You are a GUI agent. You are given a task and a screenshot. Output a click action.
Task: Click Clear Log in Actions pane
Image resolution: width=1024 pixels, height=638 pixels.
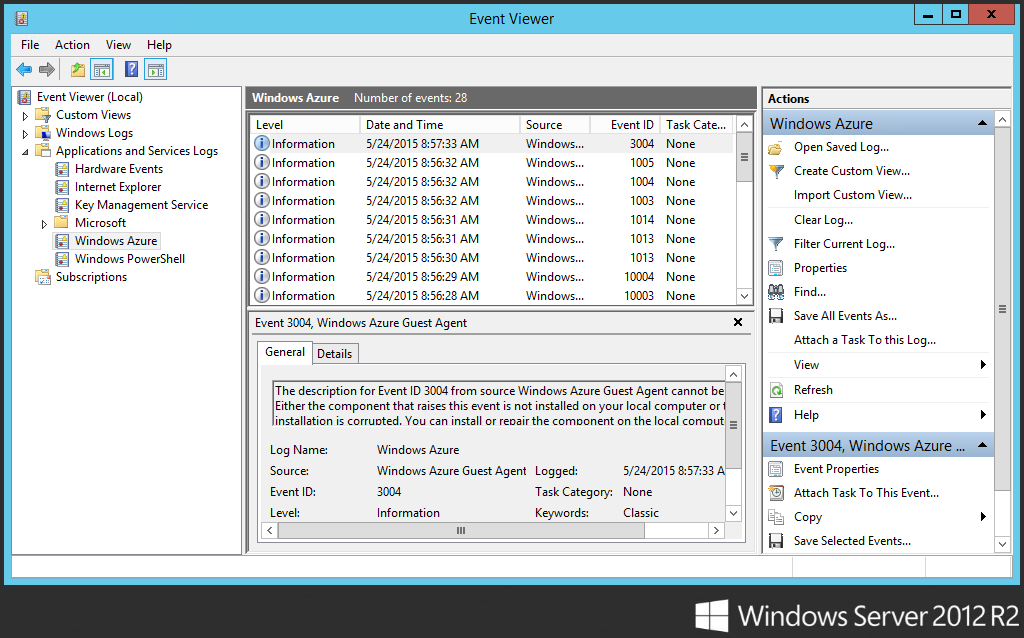coord(823,220)
